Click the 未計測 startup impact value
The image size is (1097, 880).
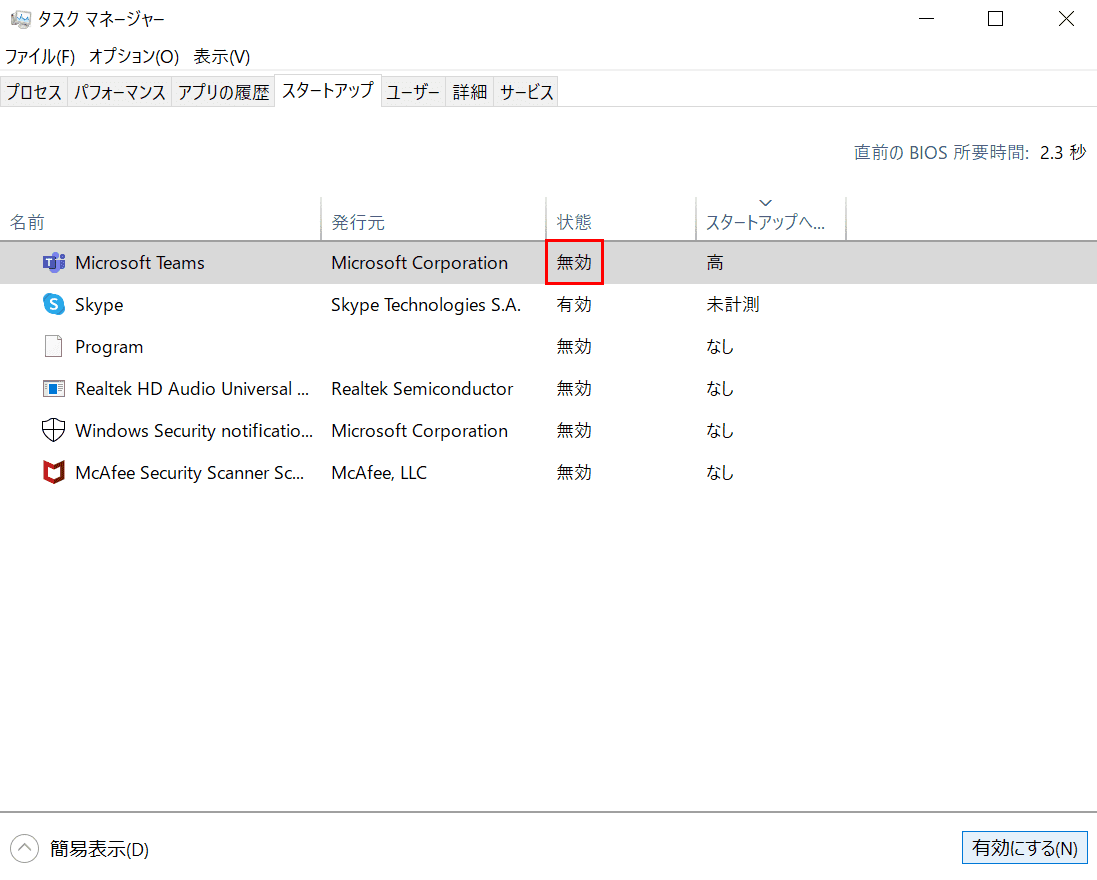pos(732,304)
